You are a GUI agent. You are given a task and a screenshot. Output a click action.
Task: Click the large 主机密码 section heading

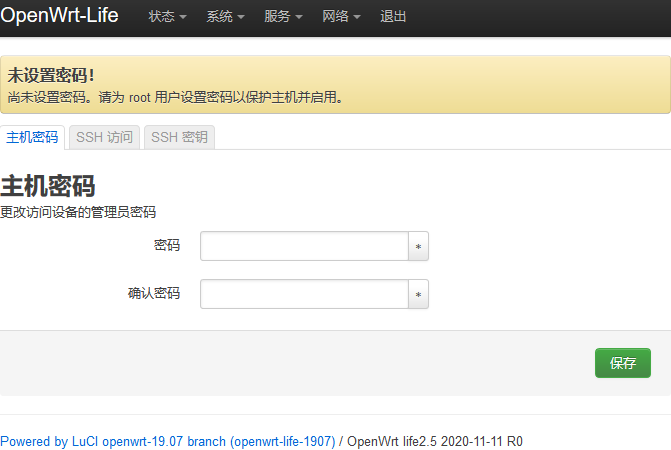coord(48,187)
